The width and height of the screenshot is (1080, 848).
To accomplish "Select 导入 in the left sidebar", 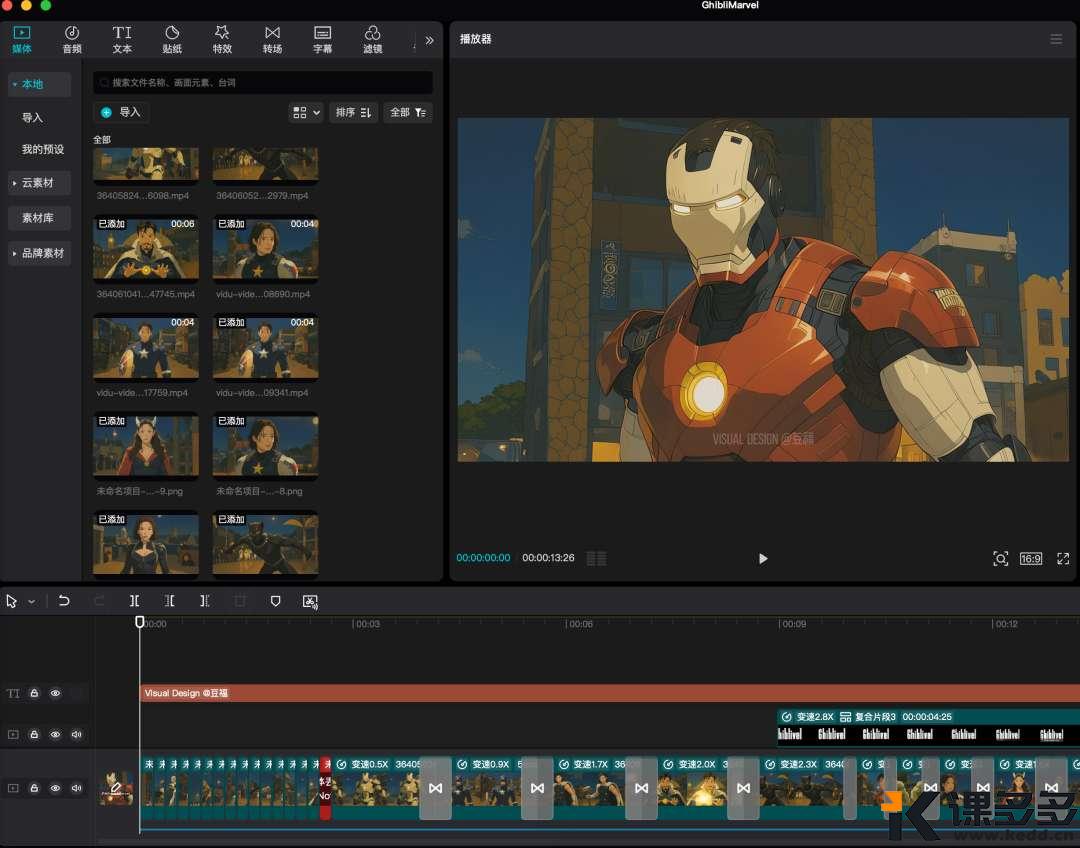I will click(32, 118).
